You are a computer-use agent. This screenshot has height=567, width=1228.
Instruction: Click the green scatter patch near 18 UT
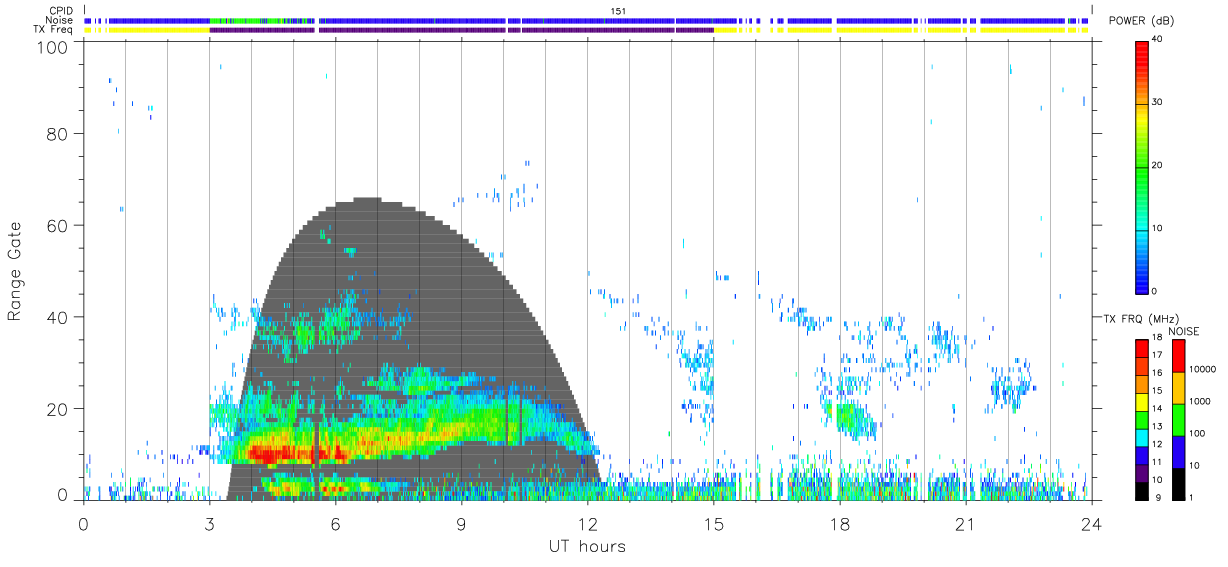click(x=852, y=416)
